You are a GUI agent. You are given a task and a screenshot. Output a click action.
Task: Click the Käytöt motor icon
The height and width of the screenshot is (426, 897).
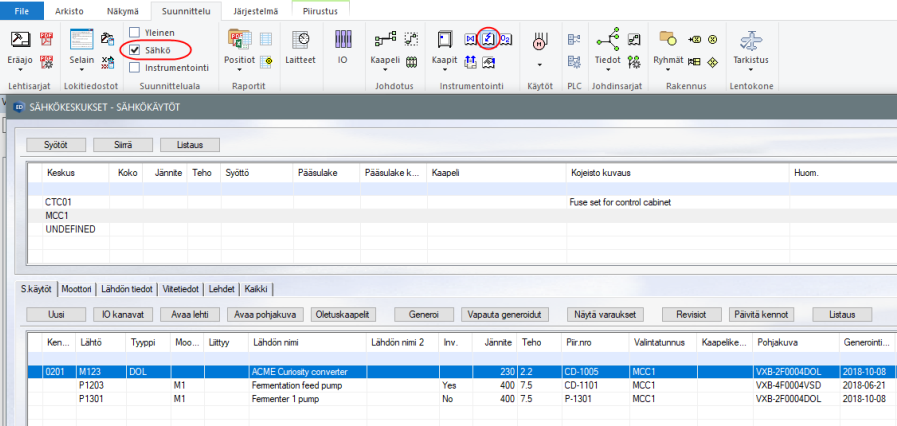click(x=540, y=41)
